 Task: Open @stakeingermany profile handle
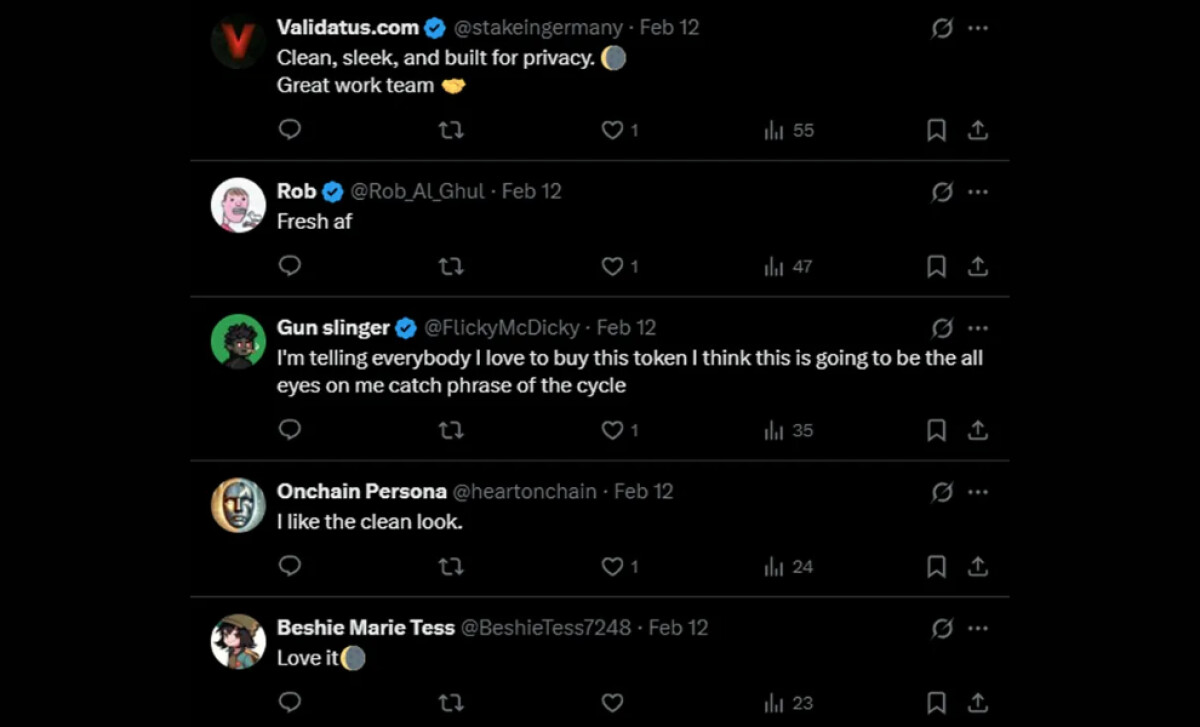click(539, 28)
